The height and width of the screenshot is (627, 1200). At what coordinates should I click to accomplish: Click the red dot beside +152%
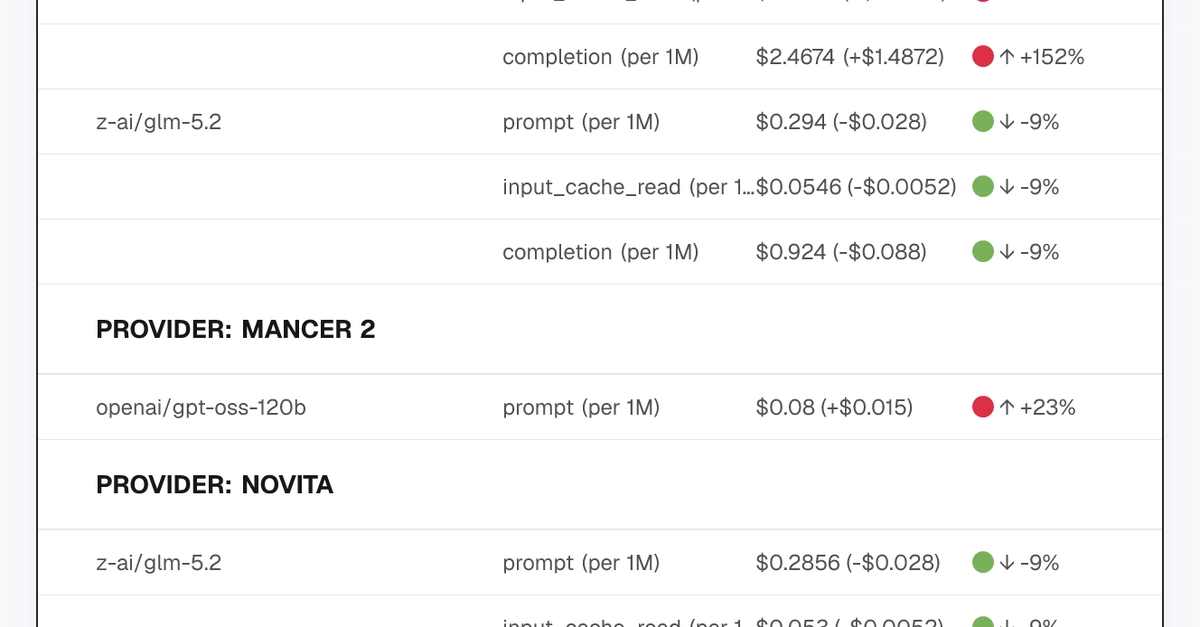click(983, 57)
